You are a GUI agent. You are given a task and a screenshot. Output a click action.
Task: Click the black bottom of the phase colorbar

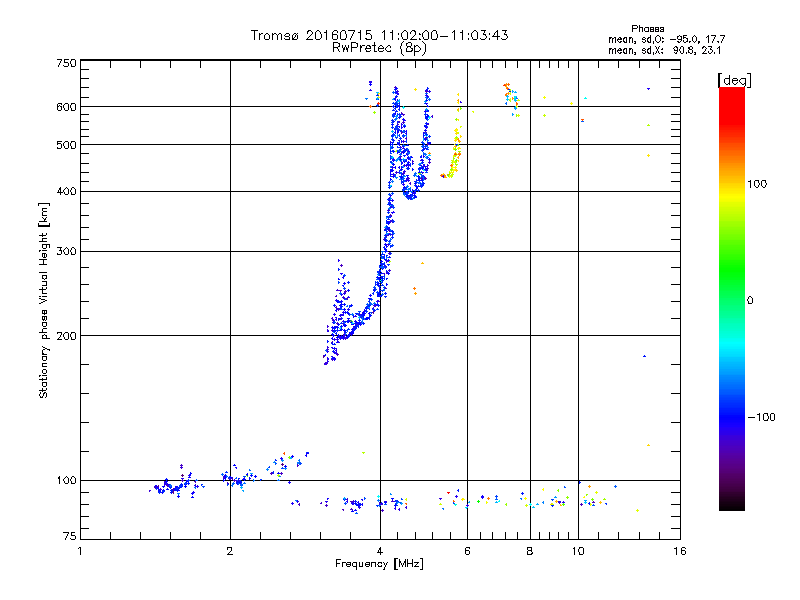pyautogui.click(x=732, y=505)
